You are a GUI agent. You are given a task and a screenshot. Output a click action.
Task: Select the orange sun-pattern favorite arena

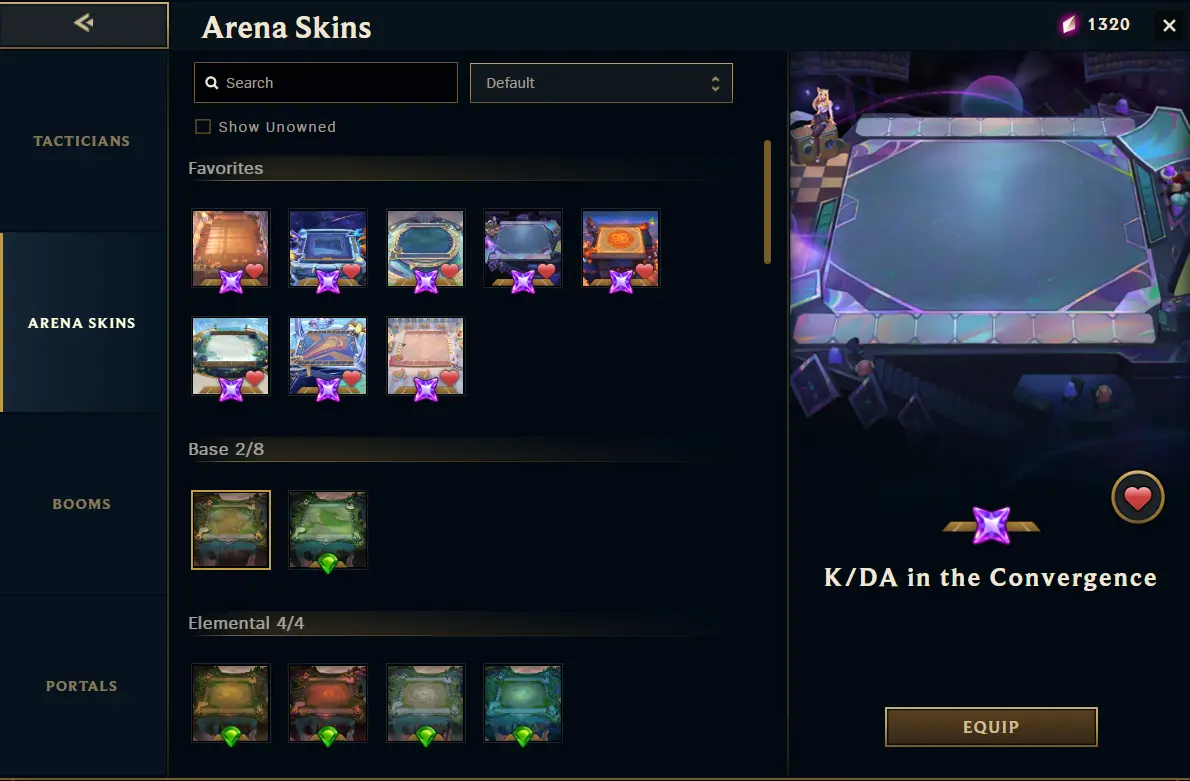[x=621, y=249]
